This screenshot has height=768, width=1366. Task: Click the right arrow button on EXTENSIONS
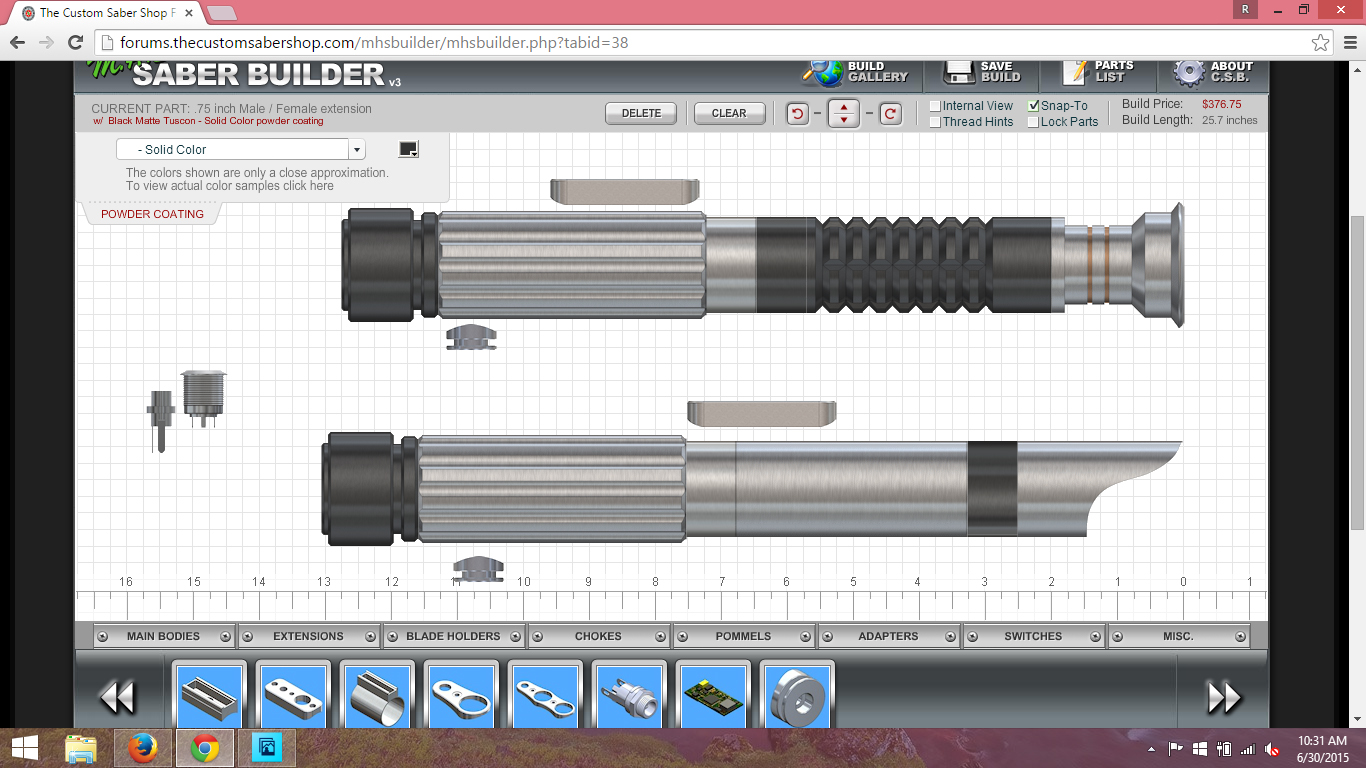pyautogui.click(x=370, y=636)
